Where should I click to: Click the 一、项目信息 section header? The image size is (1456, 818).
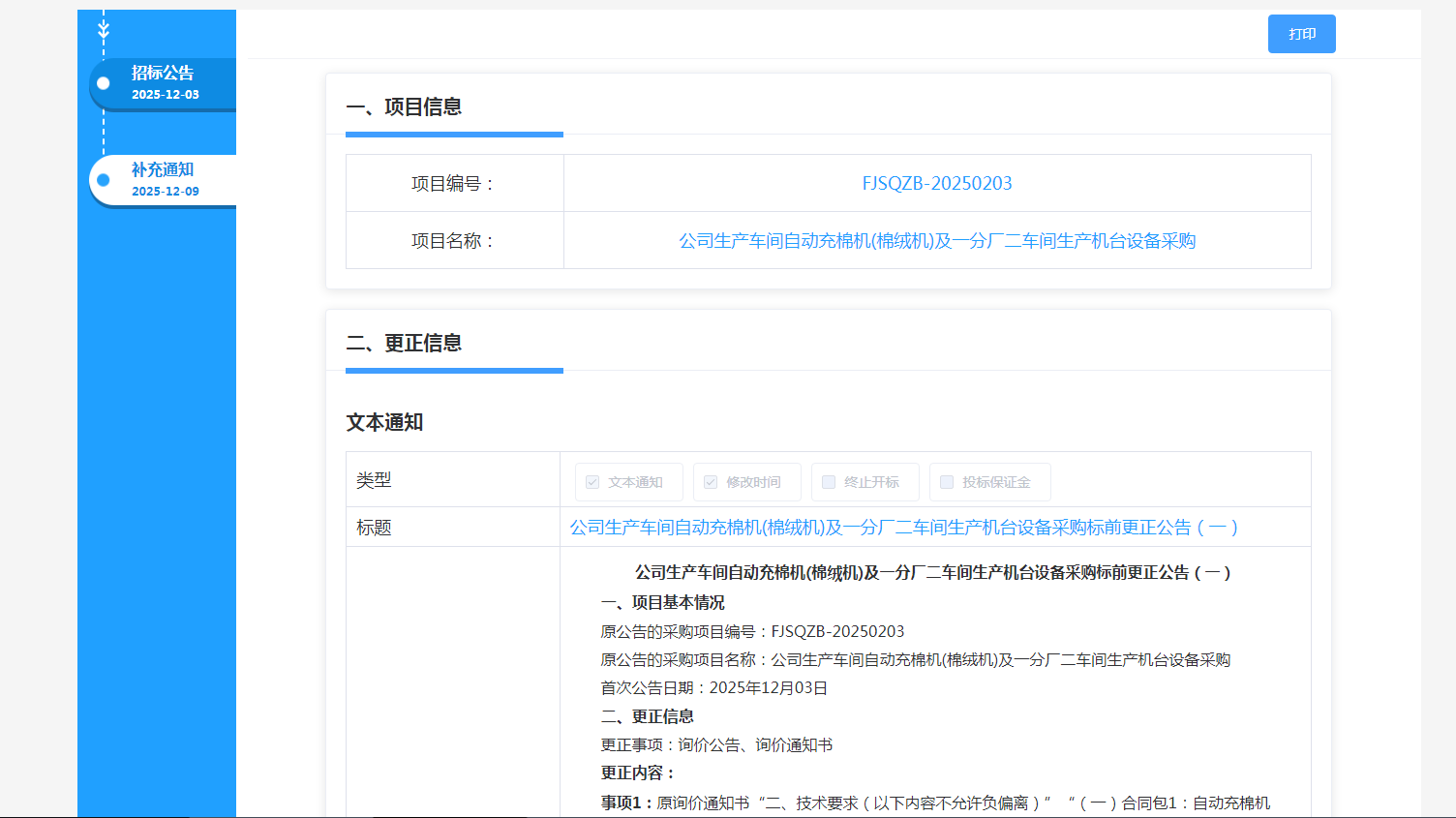[404, 106]
